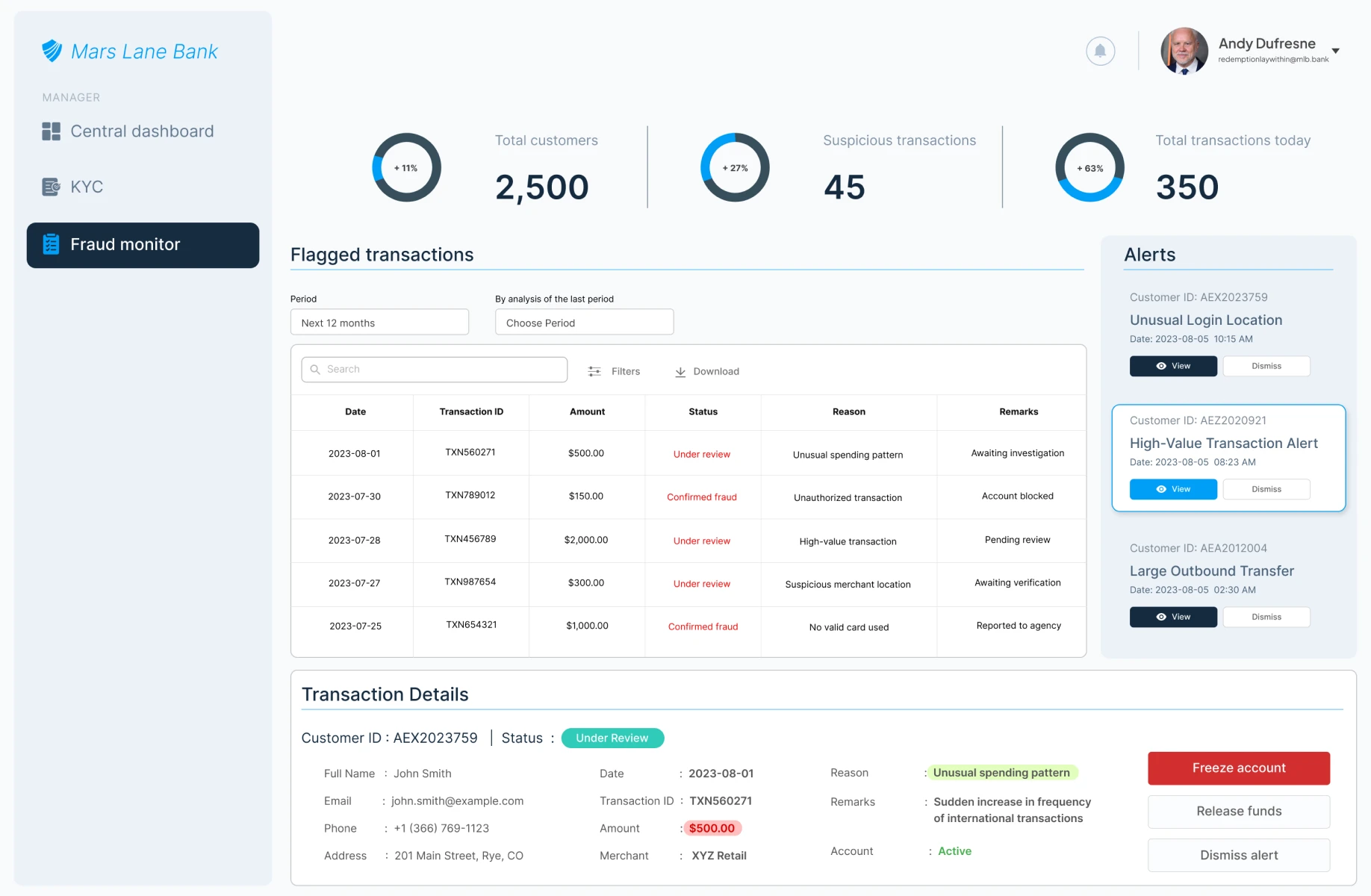View the Unusual Login Location alert

pyautogui.click(x=1172, y=366)
